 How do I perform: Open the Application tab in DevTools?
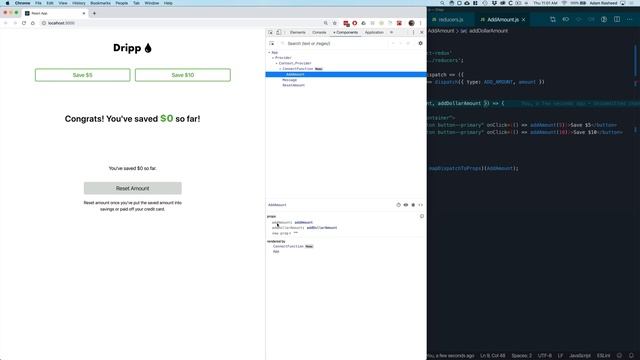coord(374,32)
